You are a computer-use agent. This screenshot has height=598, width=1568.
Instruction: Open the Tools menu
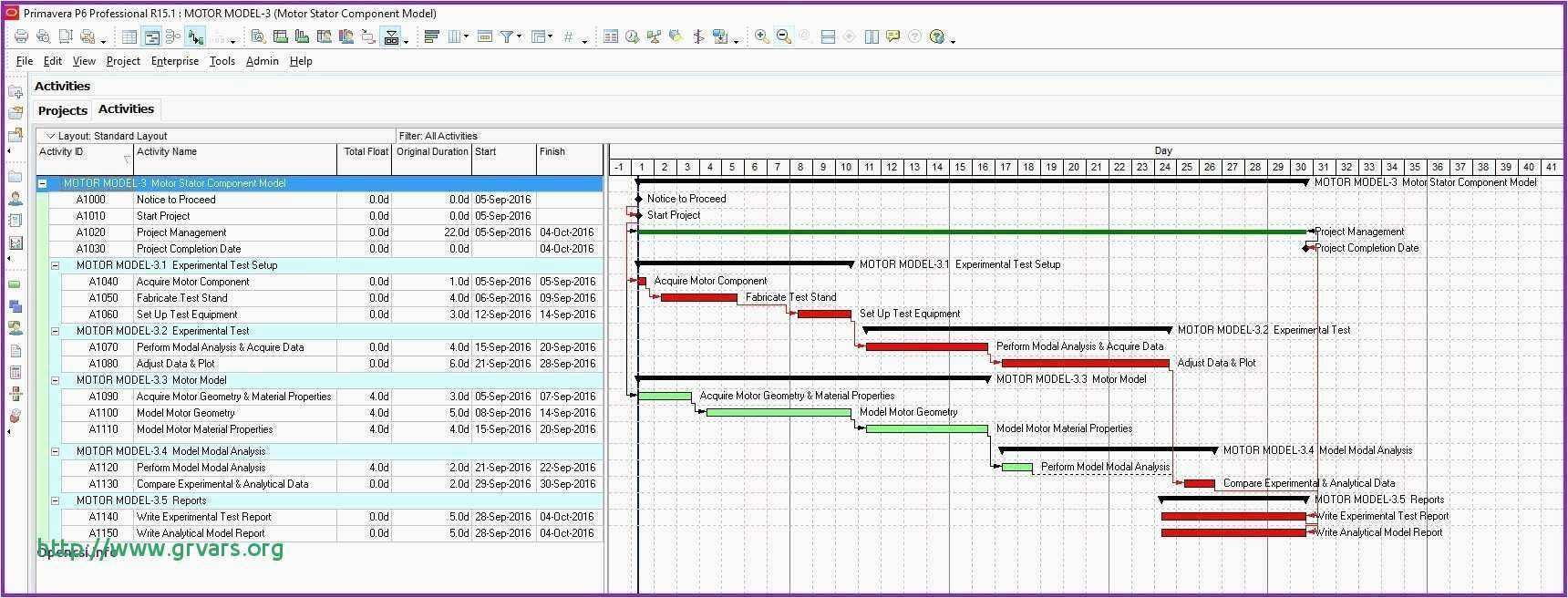click(x=222, y=61)
